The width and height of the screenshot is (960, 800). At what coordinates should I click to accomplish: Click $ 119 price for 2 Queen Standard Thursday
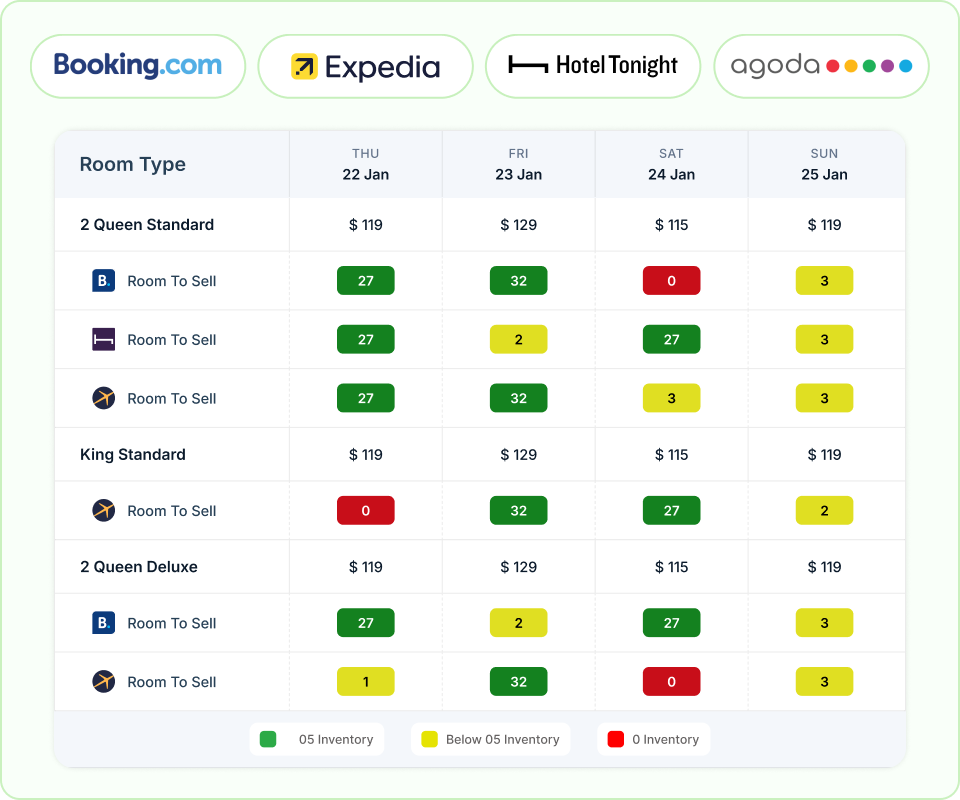(x=366, y=225)
